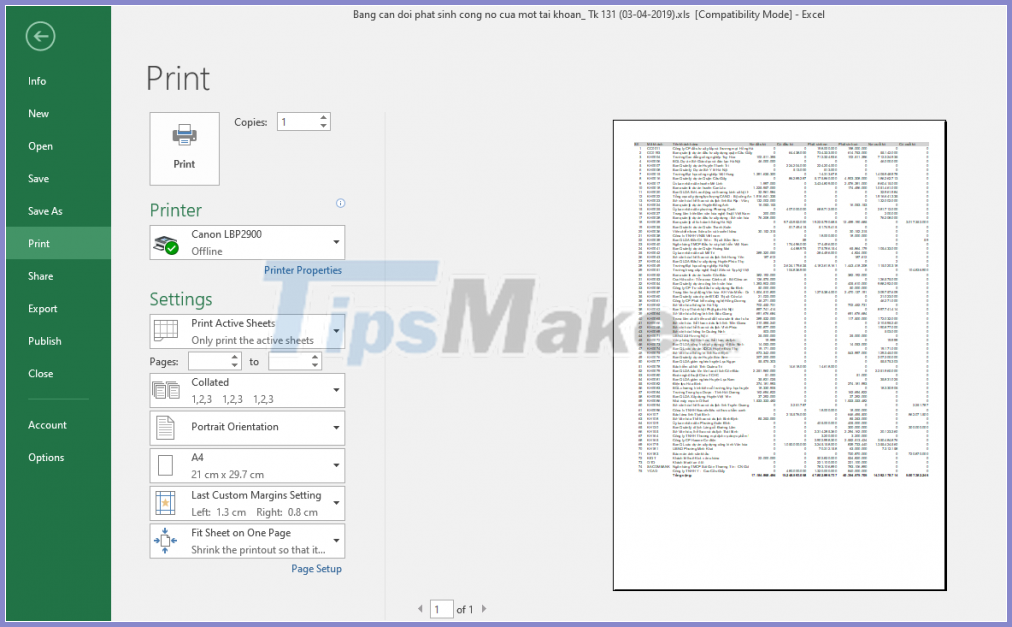Click the Fit Sheet on One Page icon
Image resolution: width=1012 pixels, height=627 pixels.
[x=165, y=540]
